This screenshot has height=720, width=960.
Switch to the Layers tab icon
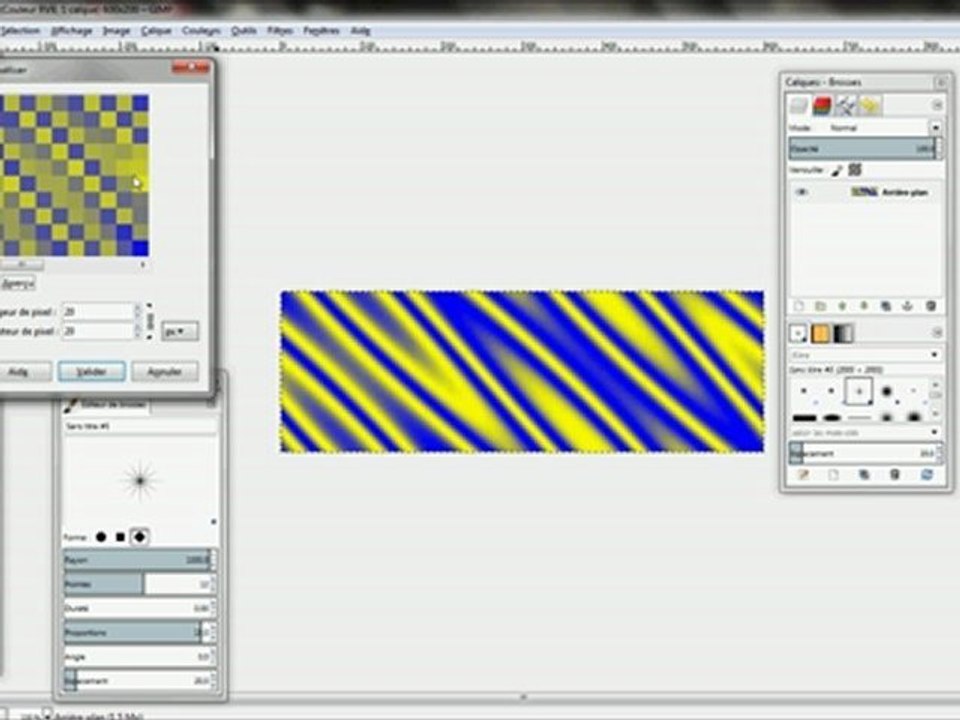tap(798, 105)
